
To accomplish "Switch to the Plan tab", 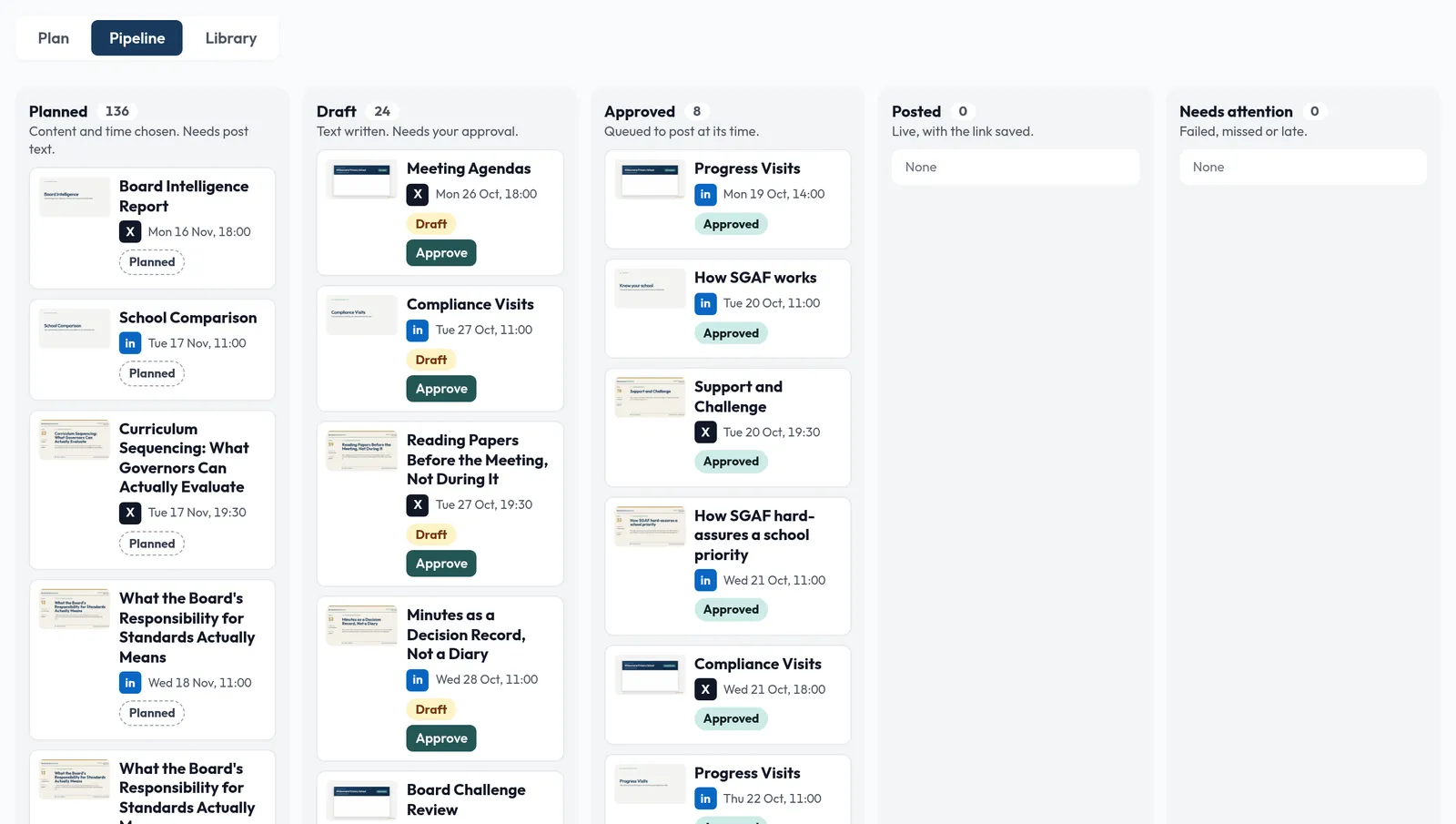I will 54,38.
